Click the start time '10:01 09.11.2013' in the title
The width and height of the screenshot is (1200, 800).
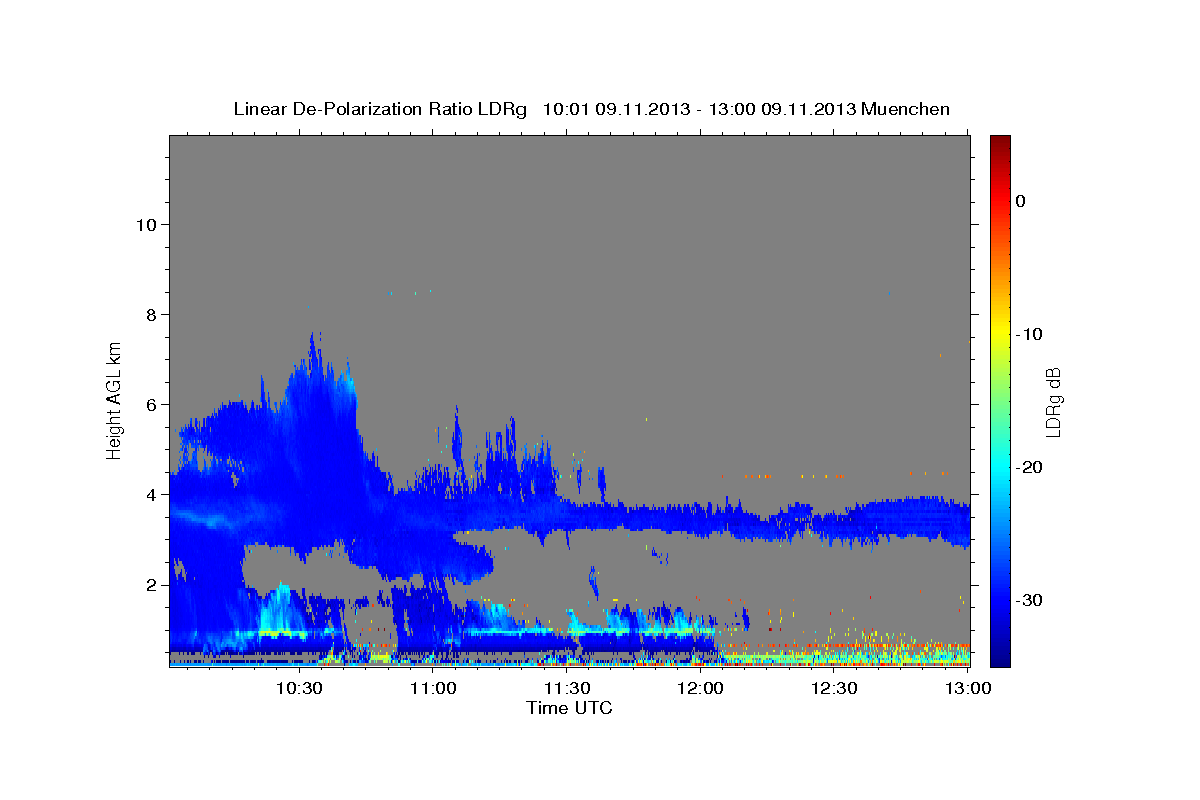(616, 109)
